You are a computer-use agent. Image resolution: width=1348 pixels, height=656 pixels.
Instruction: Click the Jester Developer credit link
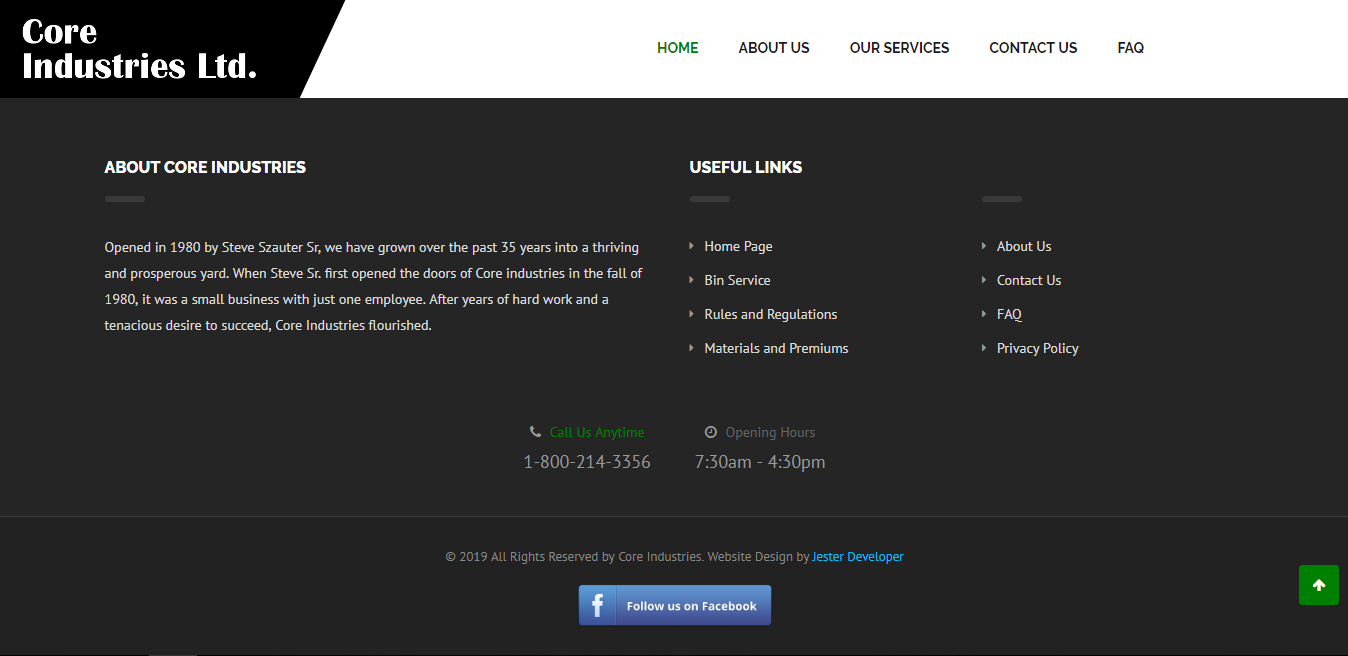[858, 557]
